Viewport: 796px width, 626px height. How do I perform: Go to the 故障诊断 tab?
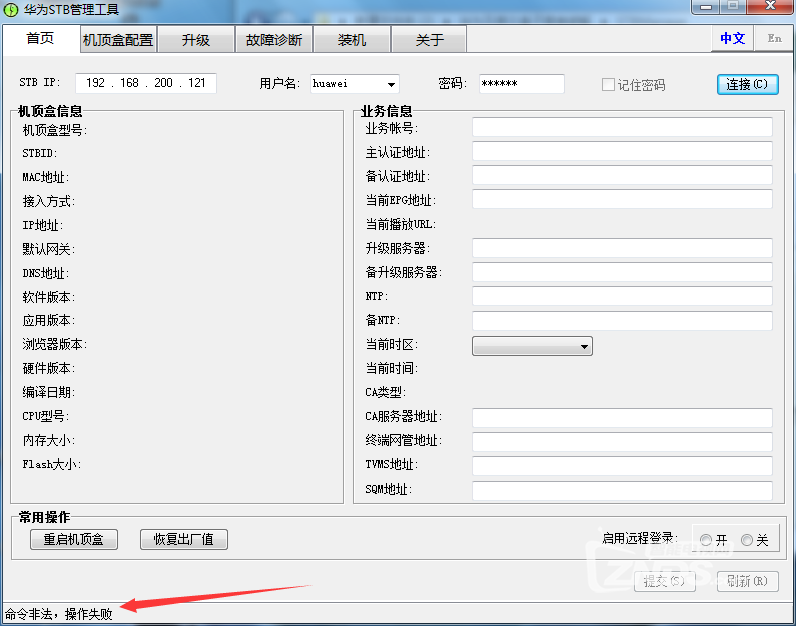pyautogui.click(x=274, y=40)
